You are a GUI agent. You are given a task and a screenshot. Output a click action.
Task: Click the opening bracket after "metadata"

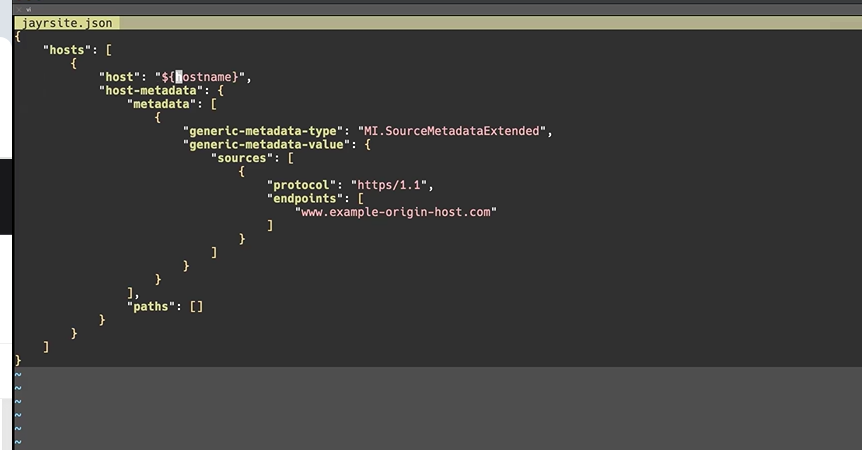tap(214, 104)
